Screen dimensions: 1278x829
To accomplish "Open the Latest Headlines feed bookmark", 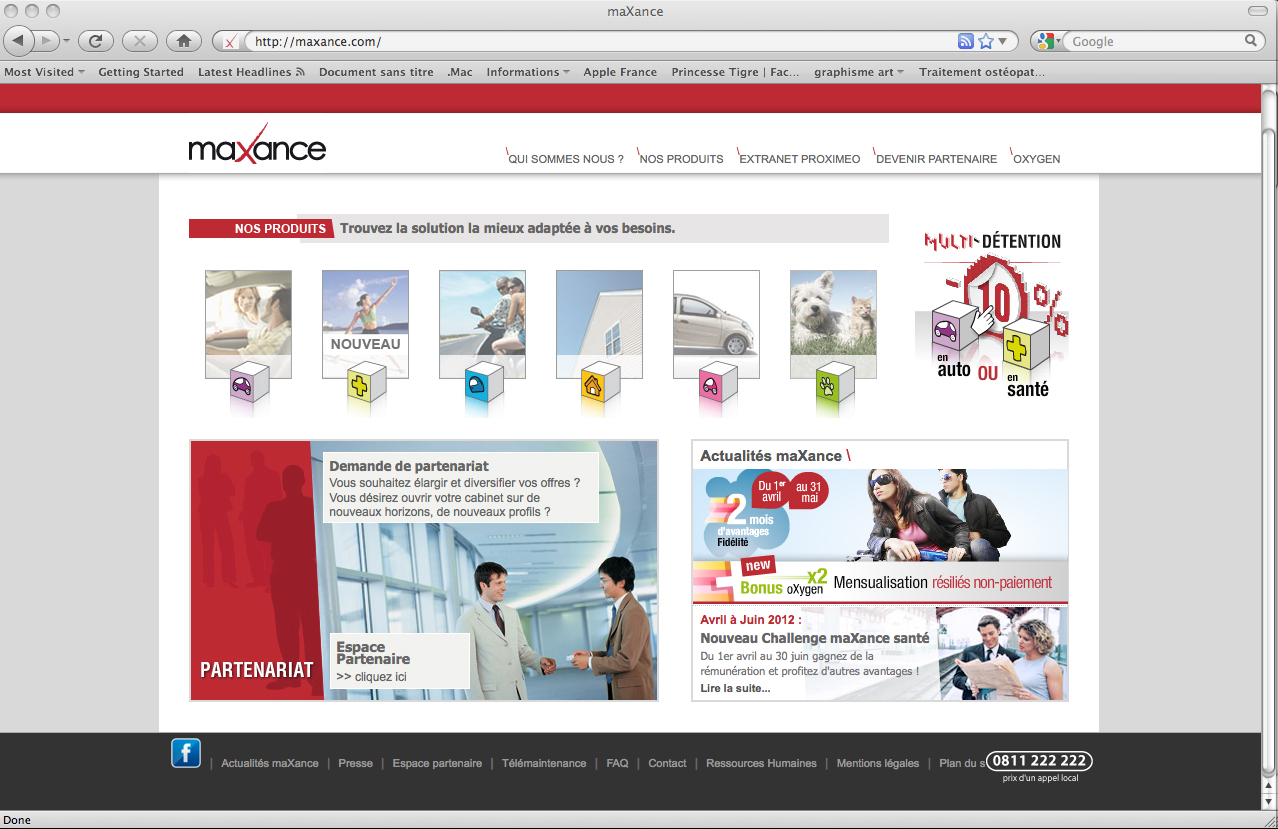I will [251, 72].
